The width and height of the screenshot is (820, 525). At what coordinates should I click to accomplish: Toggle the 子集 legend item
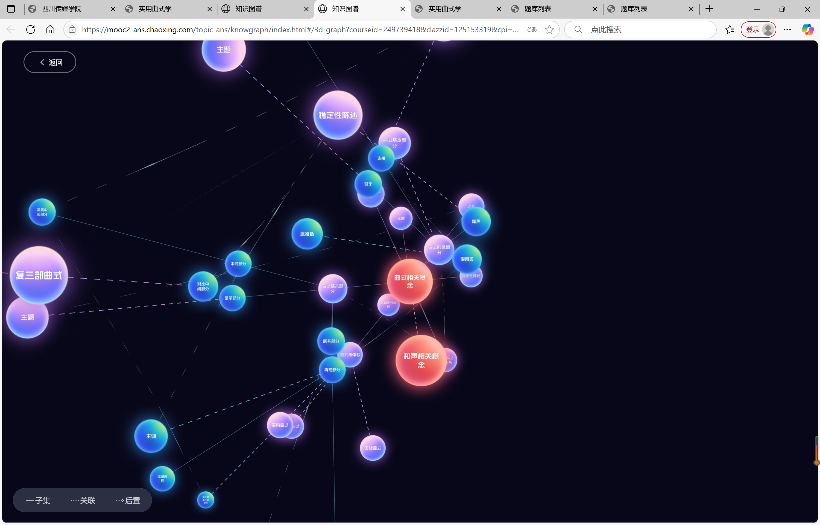coord(38,500)
